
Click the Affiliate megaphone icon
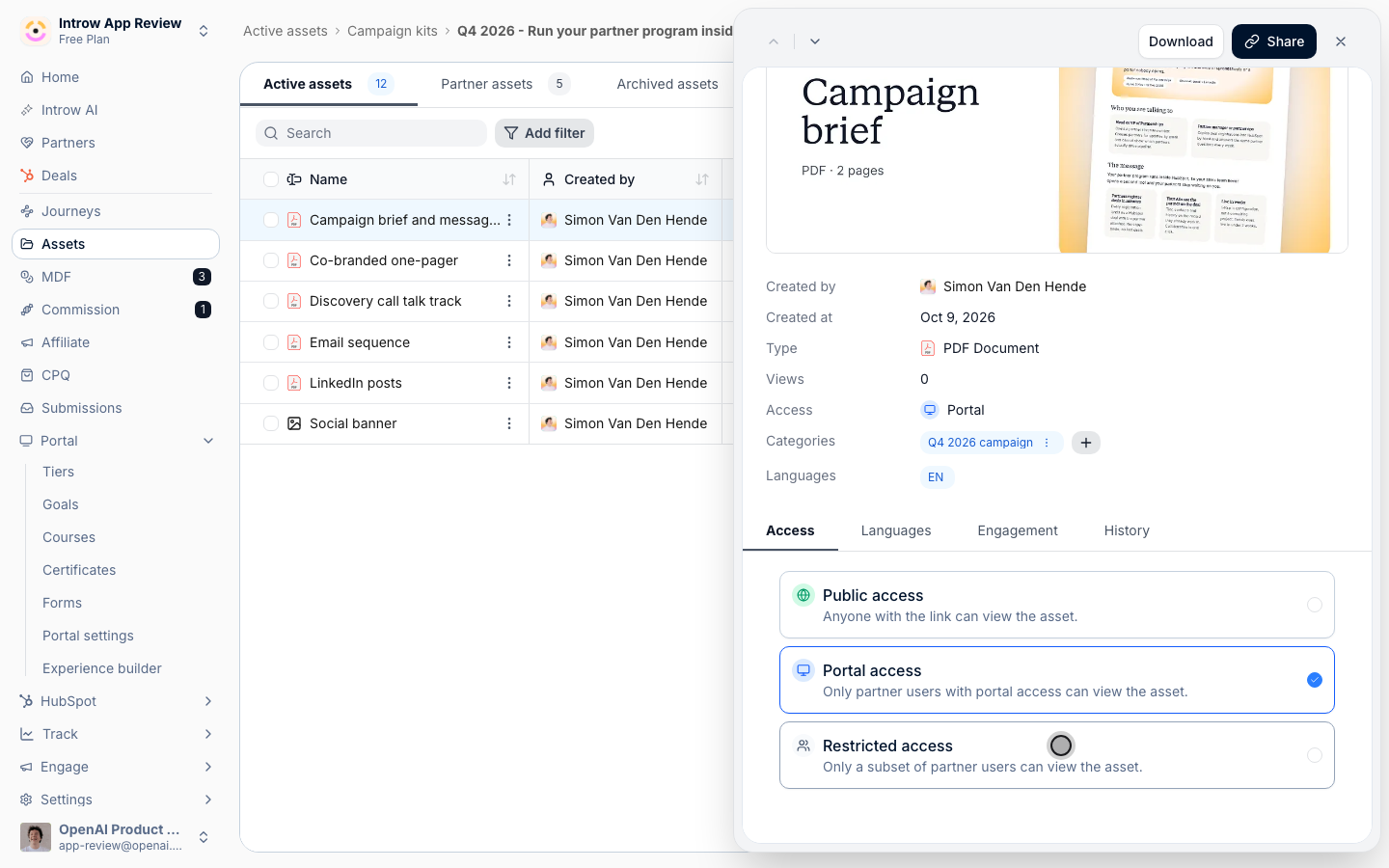(x=27, y=342)
